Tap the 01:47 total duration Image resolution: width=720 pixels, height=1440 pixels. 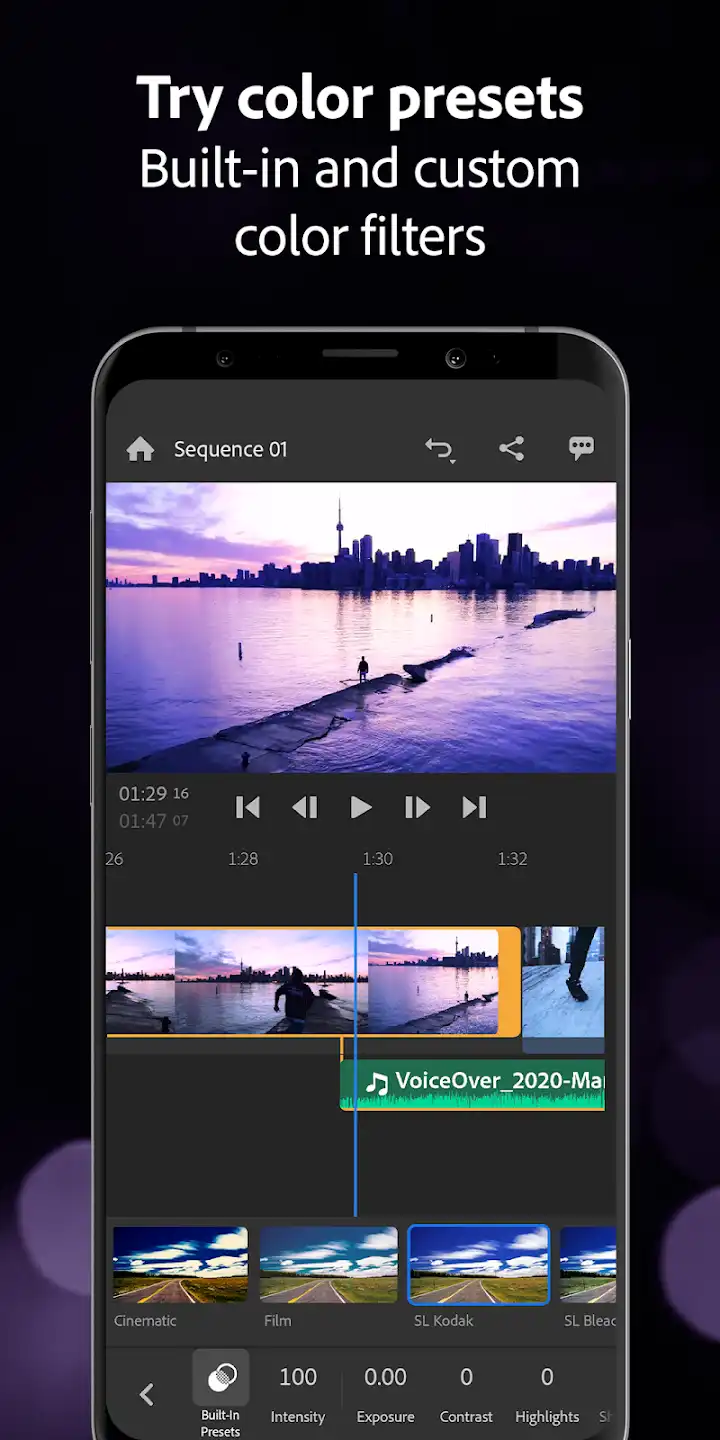pyautogui.click(x=154, y=821)
